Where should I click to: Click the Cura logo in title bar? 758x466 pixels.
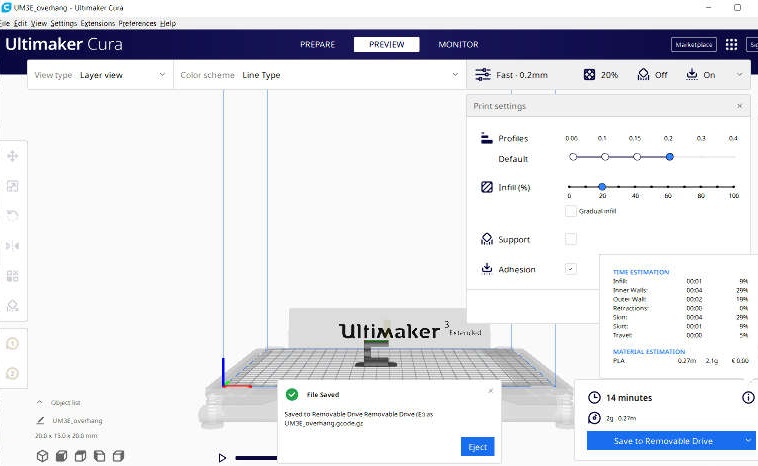pos(6,7)
